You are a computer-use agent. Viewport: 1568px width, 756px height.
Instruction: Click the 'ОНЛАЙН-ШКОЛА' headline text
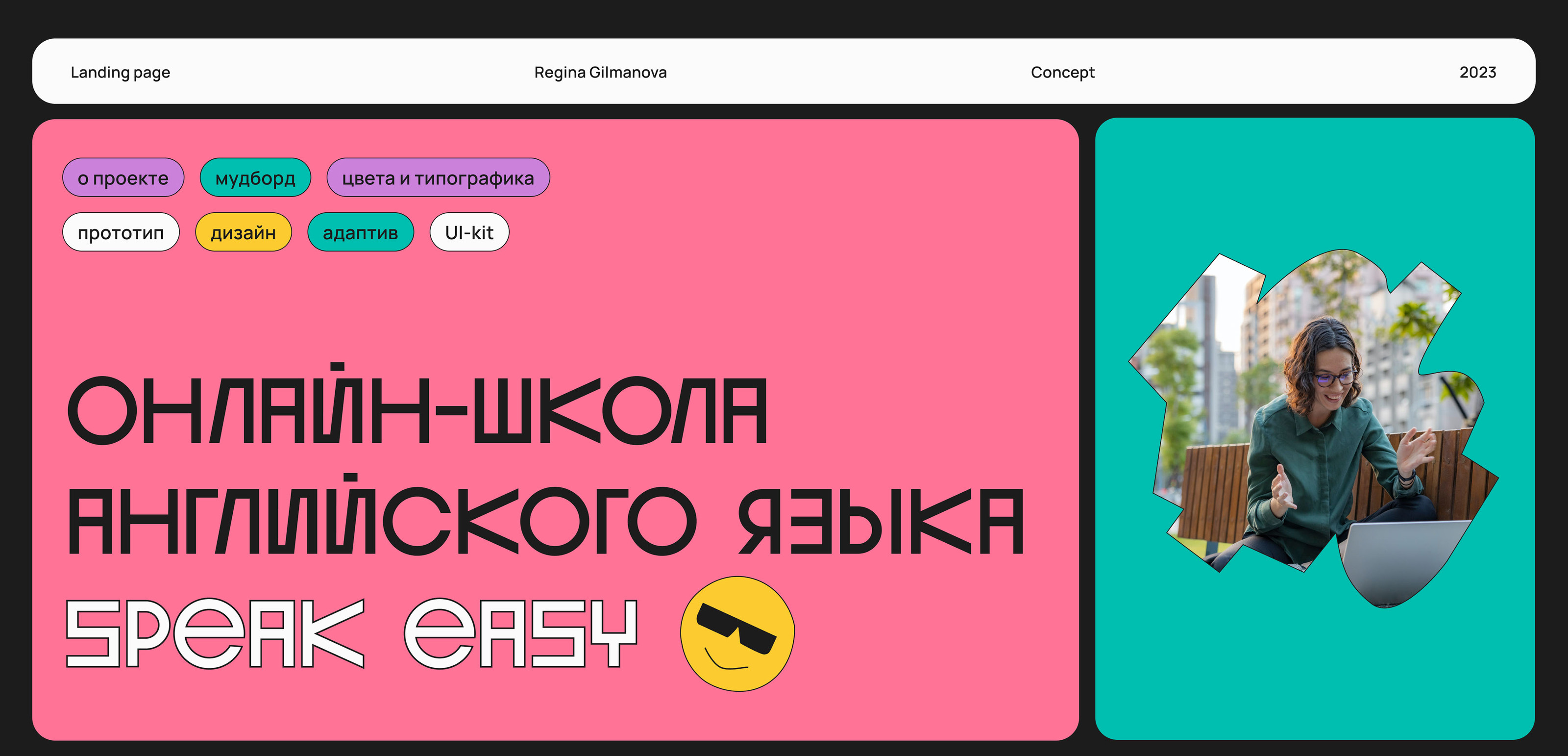(x=417, y=409)
